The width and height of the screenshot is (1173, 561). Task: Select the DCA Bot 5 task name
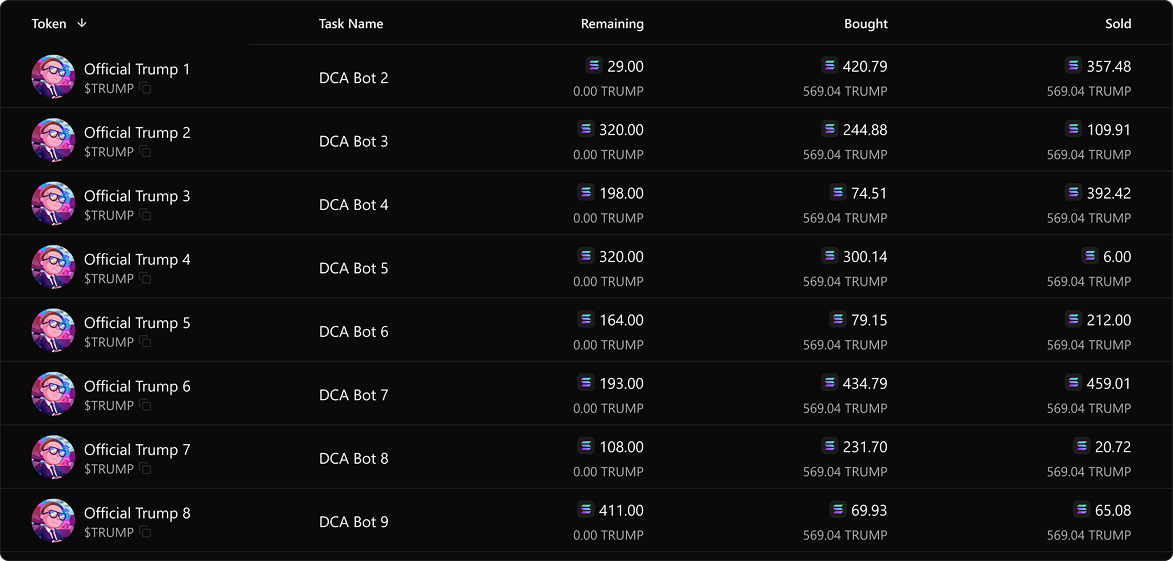pos(354,268)
